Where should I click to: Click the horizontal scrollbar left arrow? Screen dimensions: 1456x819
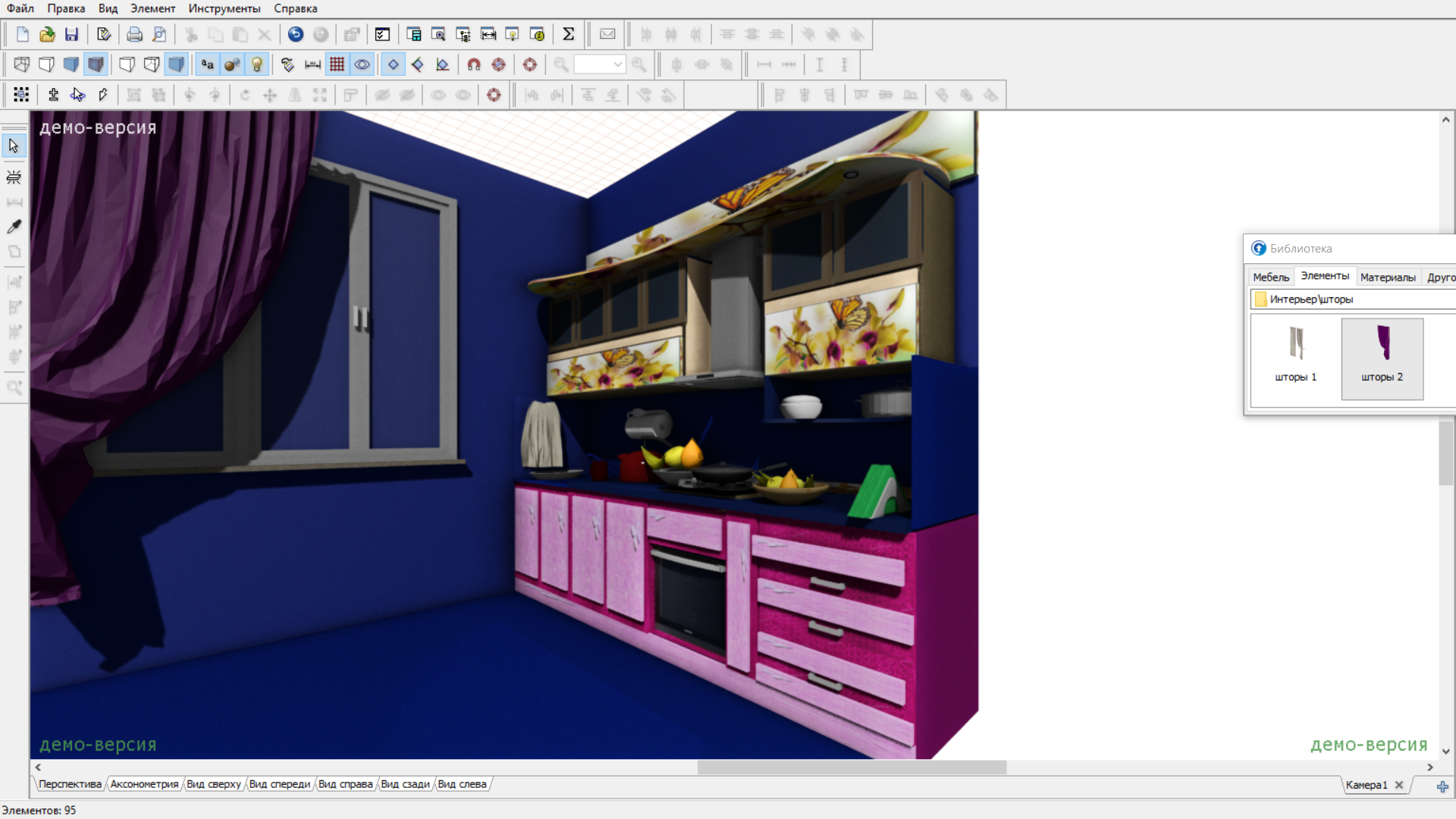38,767
